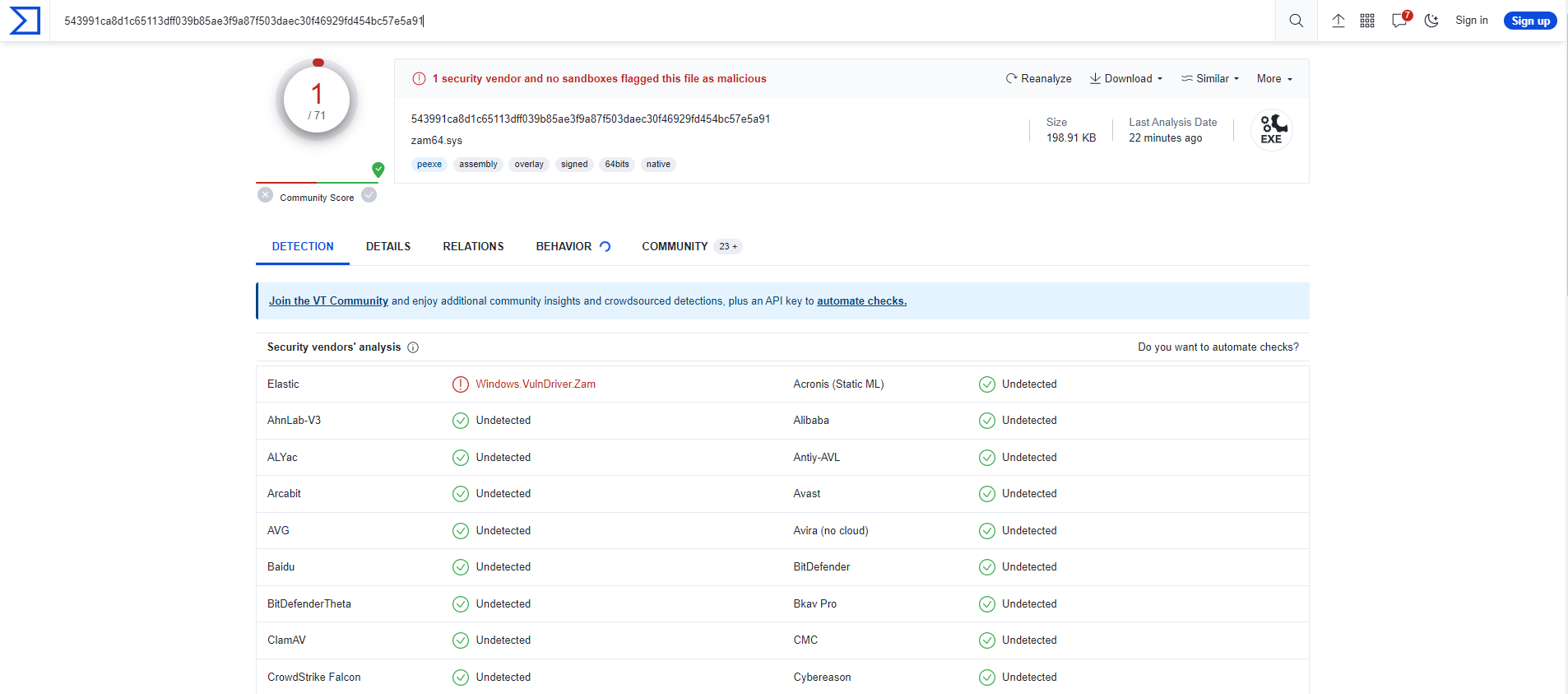This screenshot has height=694, width=1568.
Task: Click the Antiy-AVL undetected check icon
Action: [987, 458]
